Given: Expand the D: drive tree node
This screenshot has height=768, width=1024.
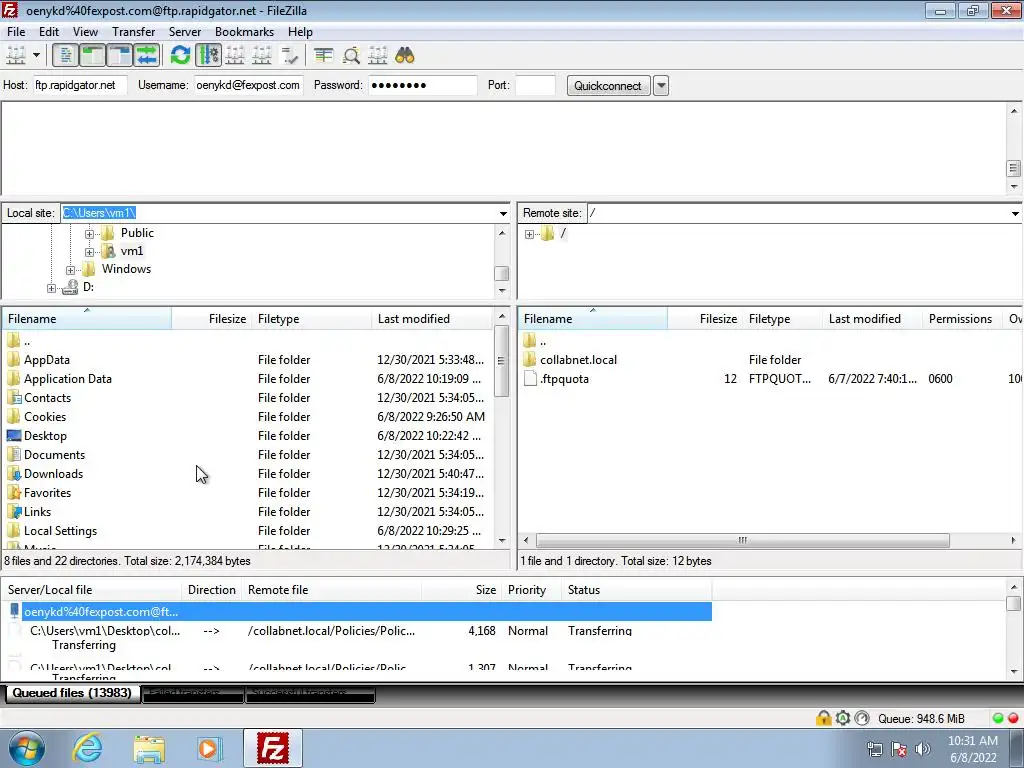Looking at the screenshot, I should [52, 288].
